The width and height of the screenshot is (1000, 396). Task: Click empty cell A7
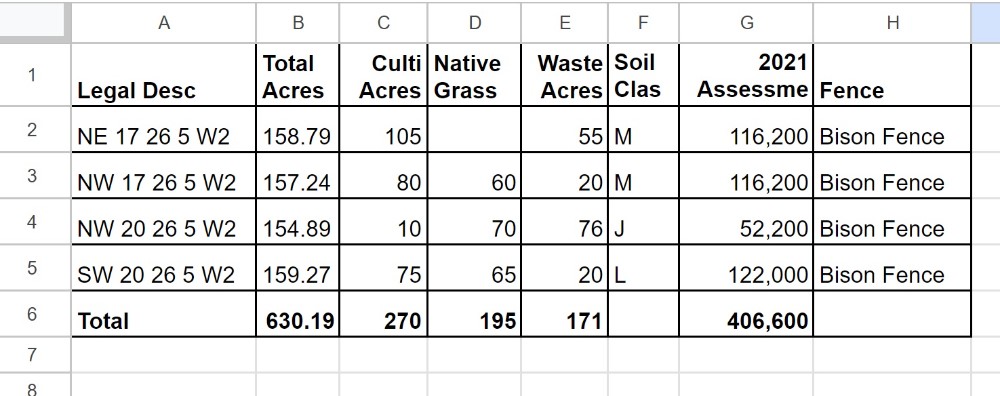click(163, 355)
